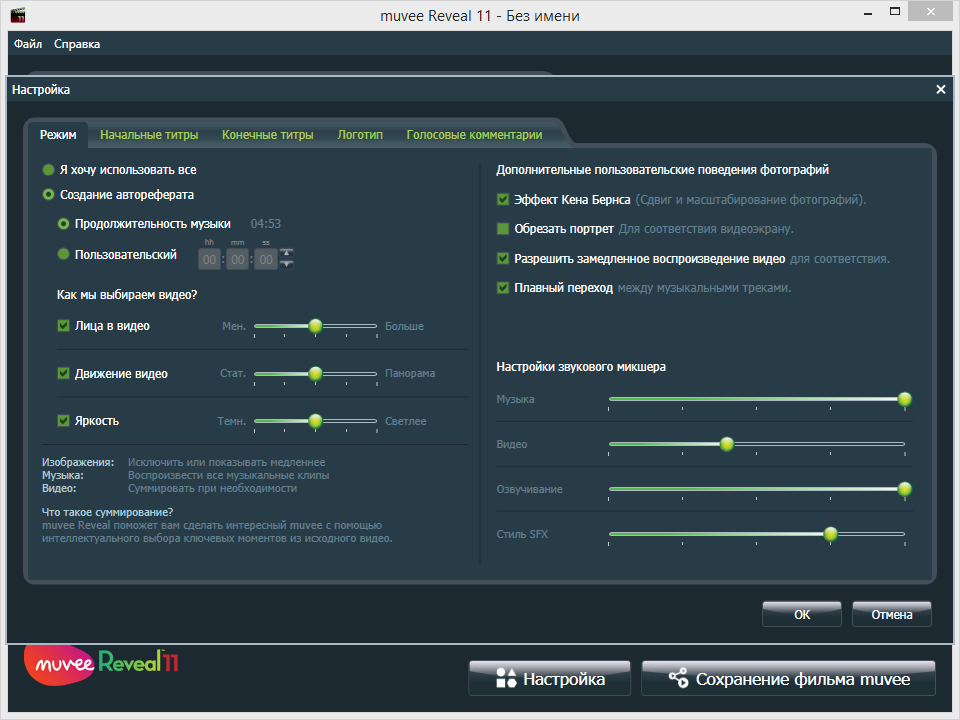Click the muvee clapperboard icon in title bar
Screen dimensions: 960x720
click(x=17, y=16)
